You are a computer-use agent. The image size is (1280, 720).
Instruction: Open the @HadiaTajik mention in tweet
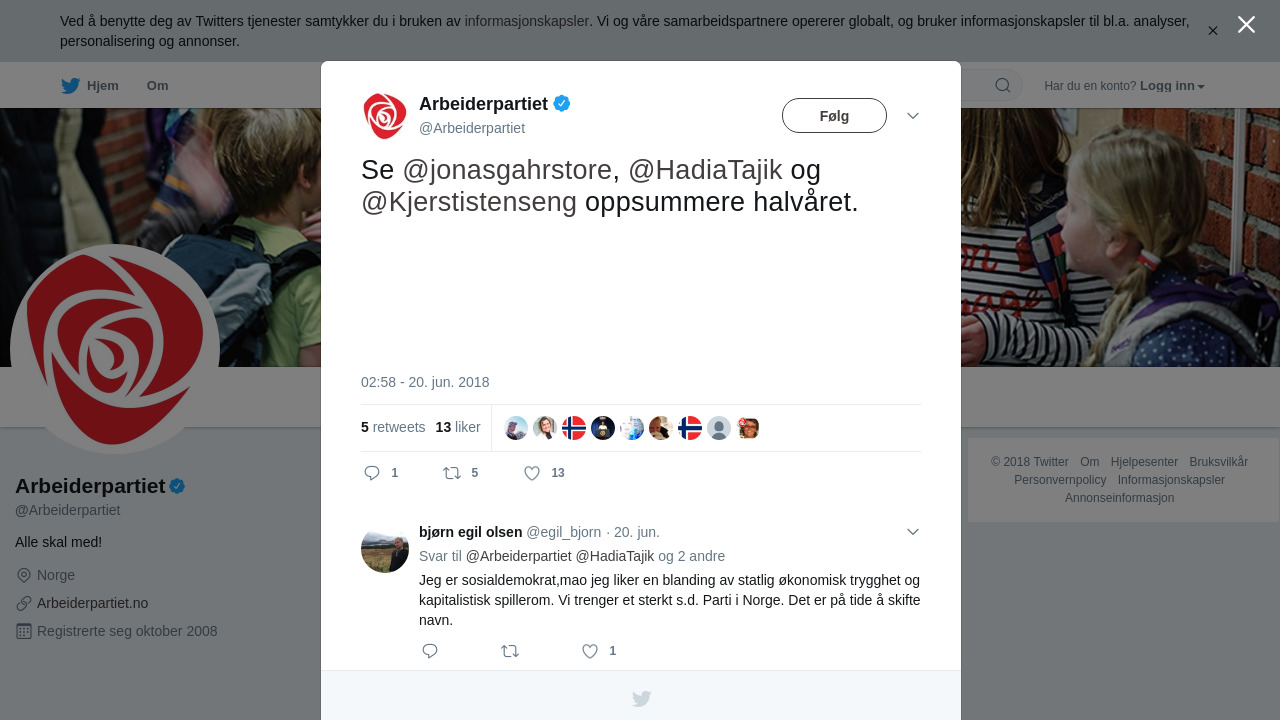705,170
